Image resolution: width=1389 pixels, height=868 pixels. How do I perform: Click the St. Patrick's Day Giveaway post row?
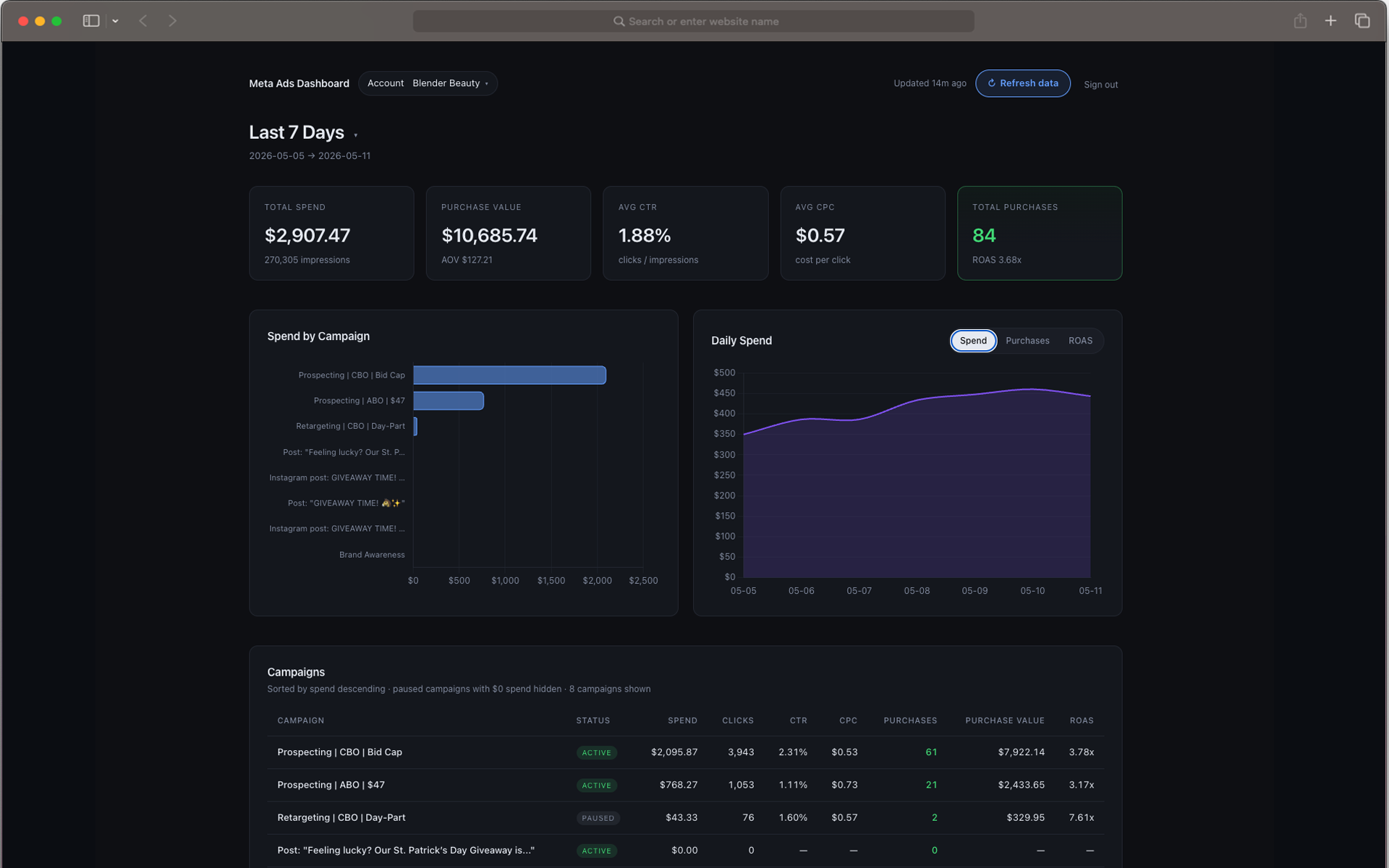pyautogui.click(x=685, y=851)
